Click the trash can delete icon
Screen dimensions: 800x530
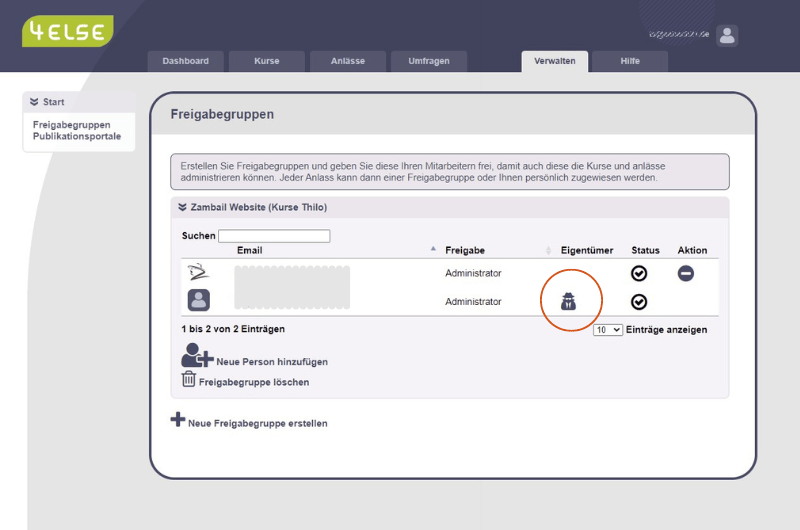[x=189, y=379]
